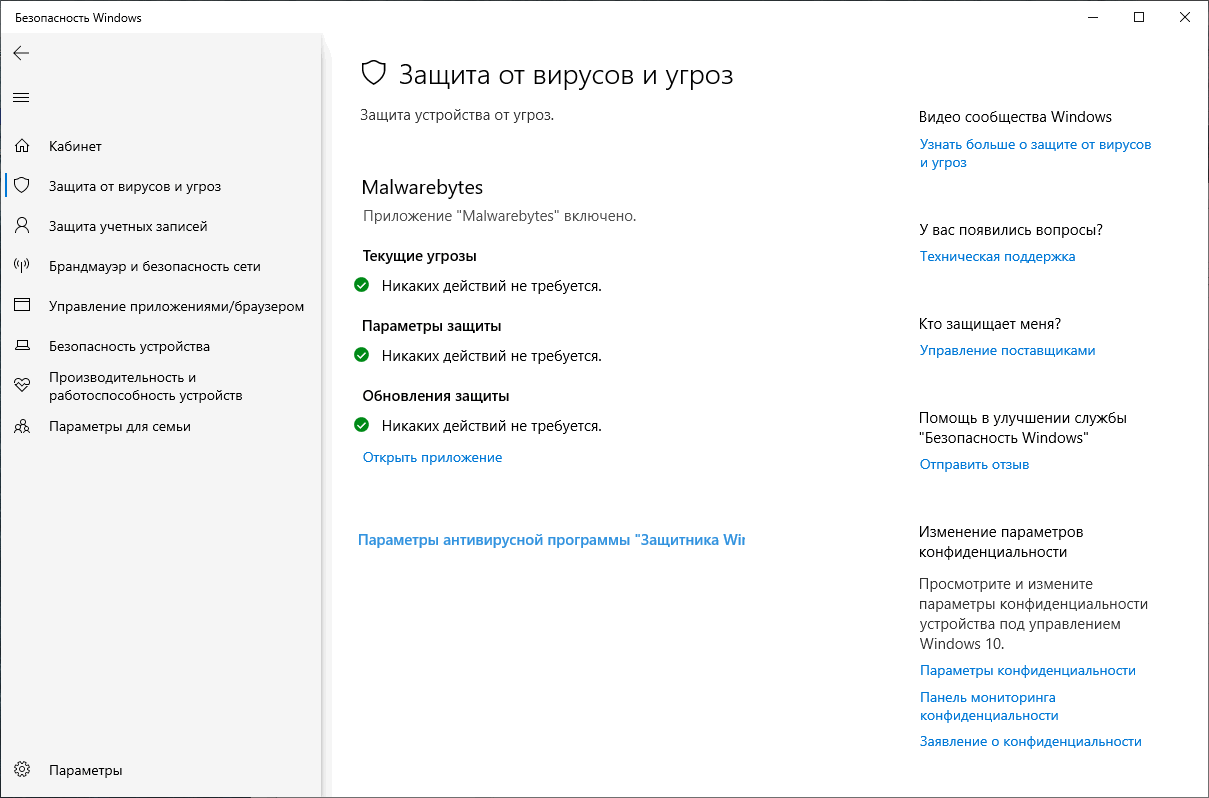Open the hamburger navigation menu icon
Image resolution: width=1209 pixels, height=798 pixels.
[21, 97]
